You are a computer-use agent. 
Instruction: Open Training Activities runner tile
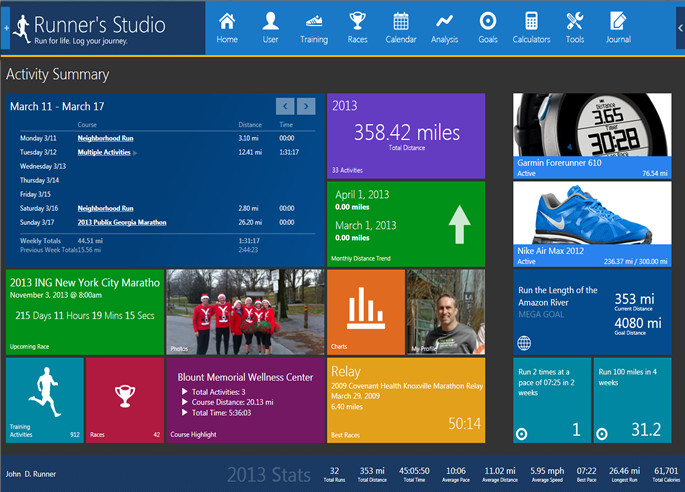45,400
